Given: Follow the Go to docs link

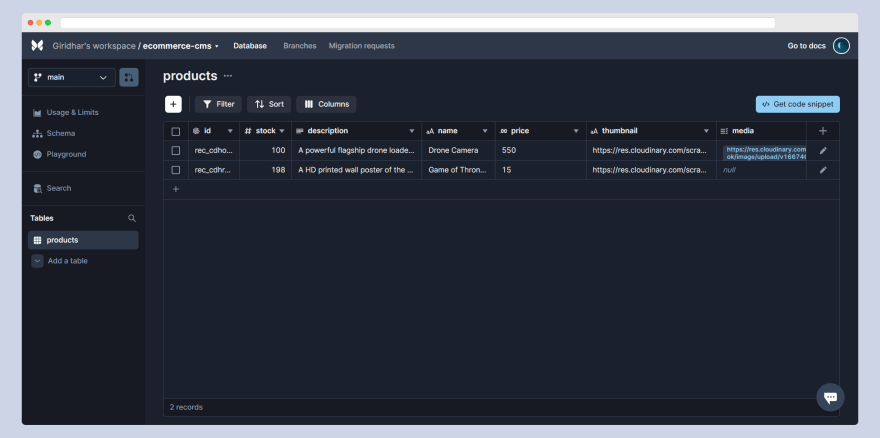Looking at the screenshot, I should pyautogui.click(x=806, y=46).
